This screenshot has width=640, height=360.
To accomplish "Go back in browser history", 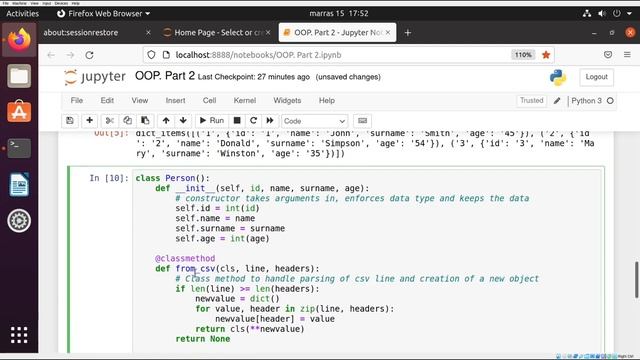I will 51,55.
